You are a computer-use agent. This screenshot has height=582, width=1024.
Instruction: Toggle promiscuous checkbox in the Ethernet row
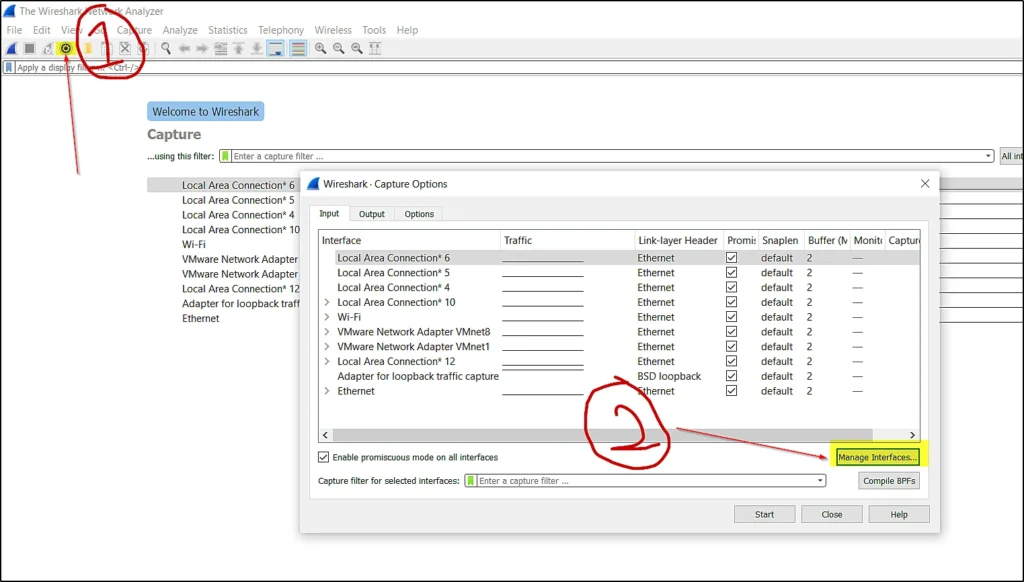731,391
